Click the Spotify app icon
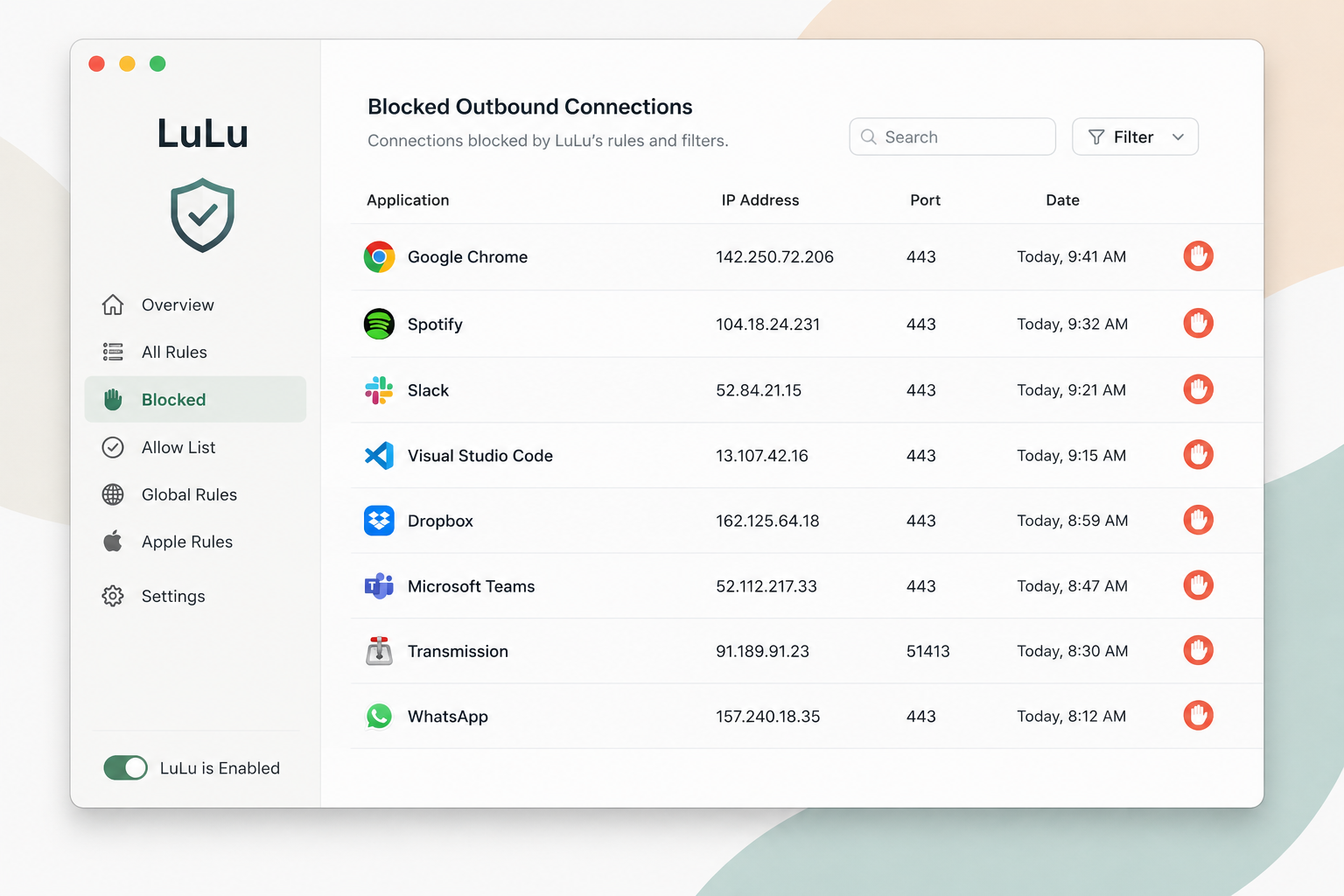The image size is (1344, 896). (379, 324)
